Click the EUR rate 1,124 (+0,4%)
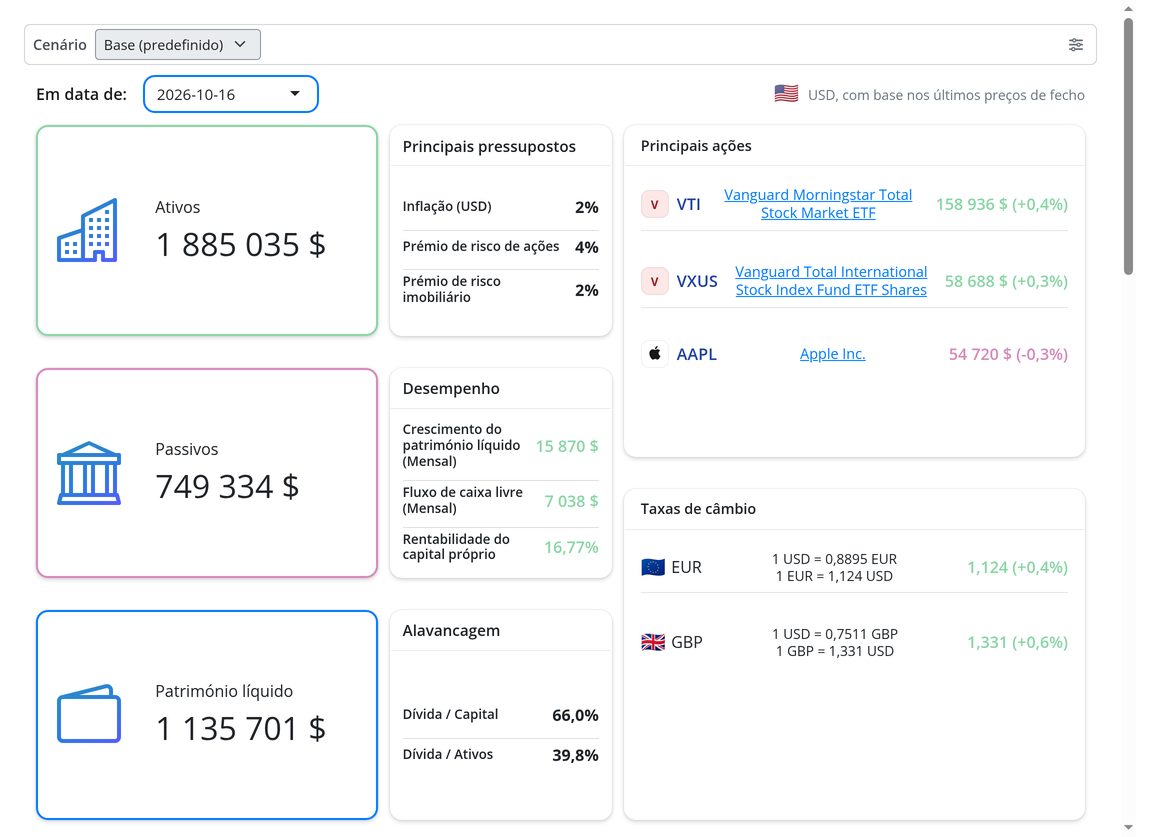Screen dimensions: 1160x837 pyautogui.click(x=1017, y=568)
